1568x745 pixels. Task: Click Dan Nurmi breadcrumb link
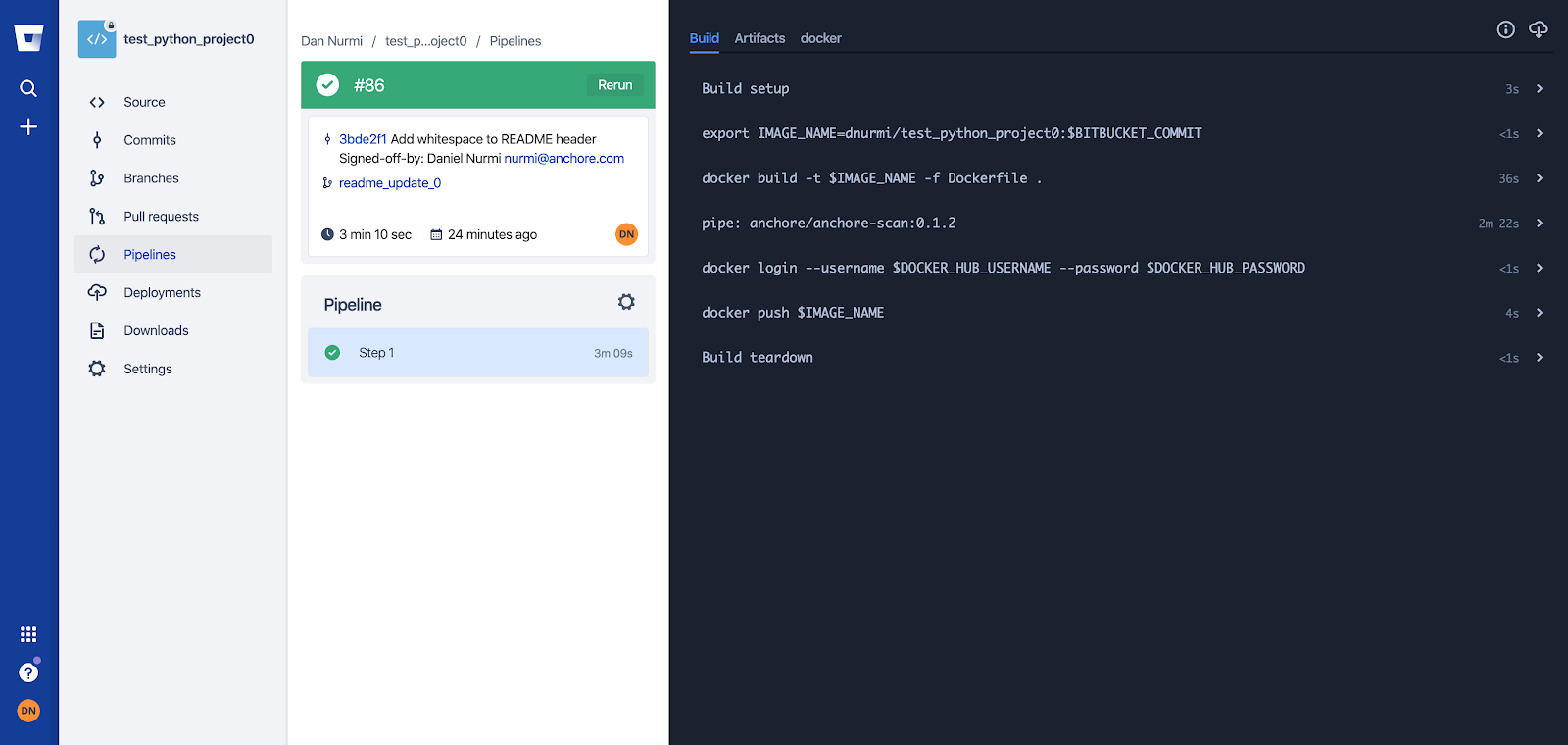click(331, 41)
